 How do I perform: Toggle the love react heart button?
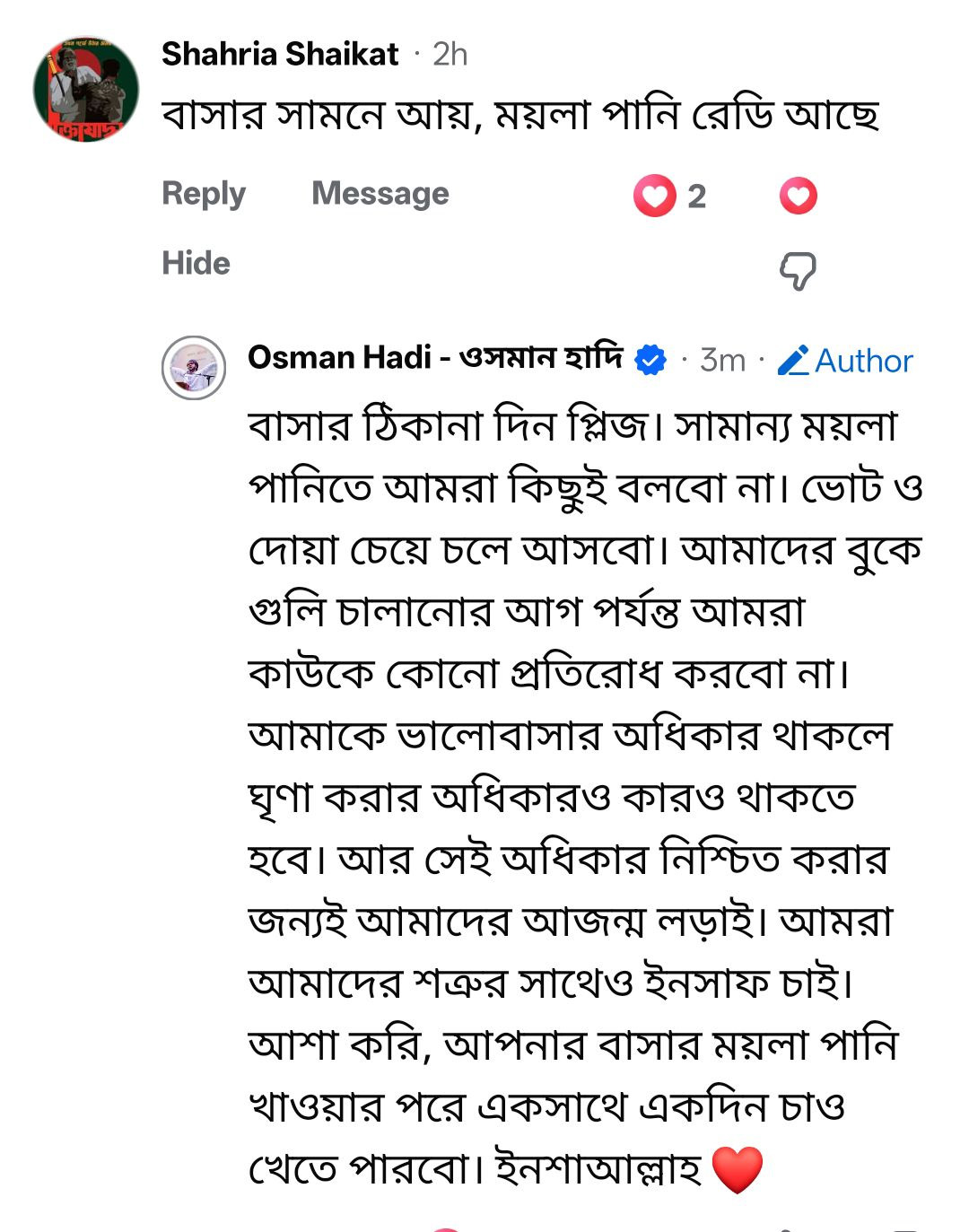point(798,196)
